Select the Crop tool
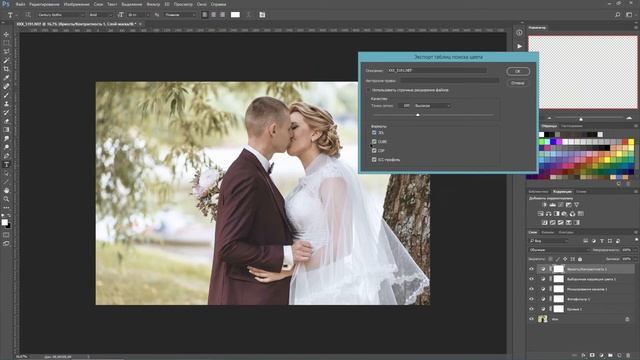This screenshot has height=360, width=640. (x=6, y=69)
